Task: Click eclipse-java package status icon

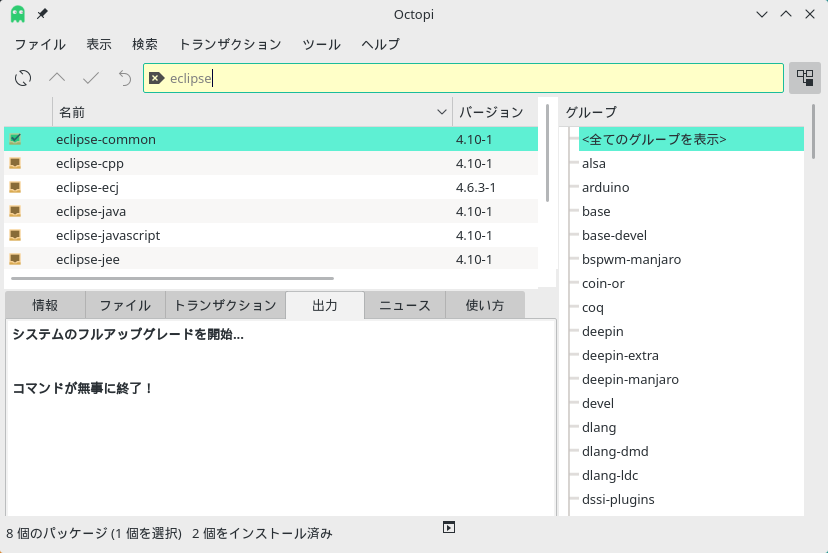Action: tap(15, 211)
